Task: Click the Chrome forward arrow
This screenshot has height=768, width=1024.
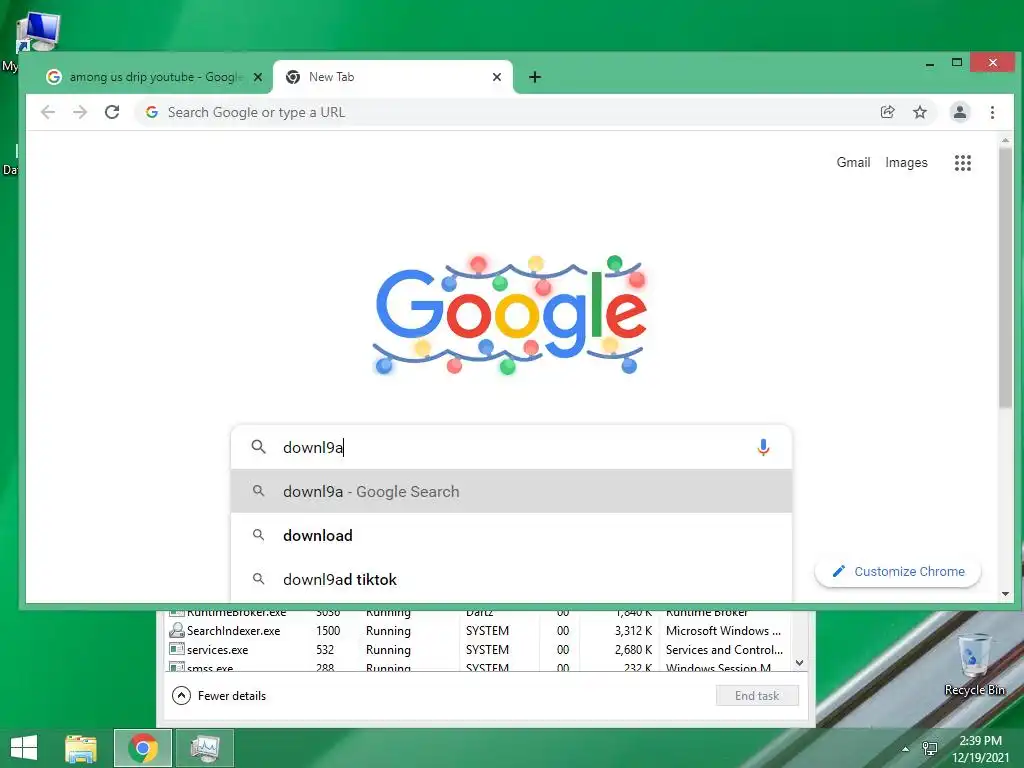Action: pos(80,112)
